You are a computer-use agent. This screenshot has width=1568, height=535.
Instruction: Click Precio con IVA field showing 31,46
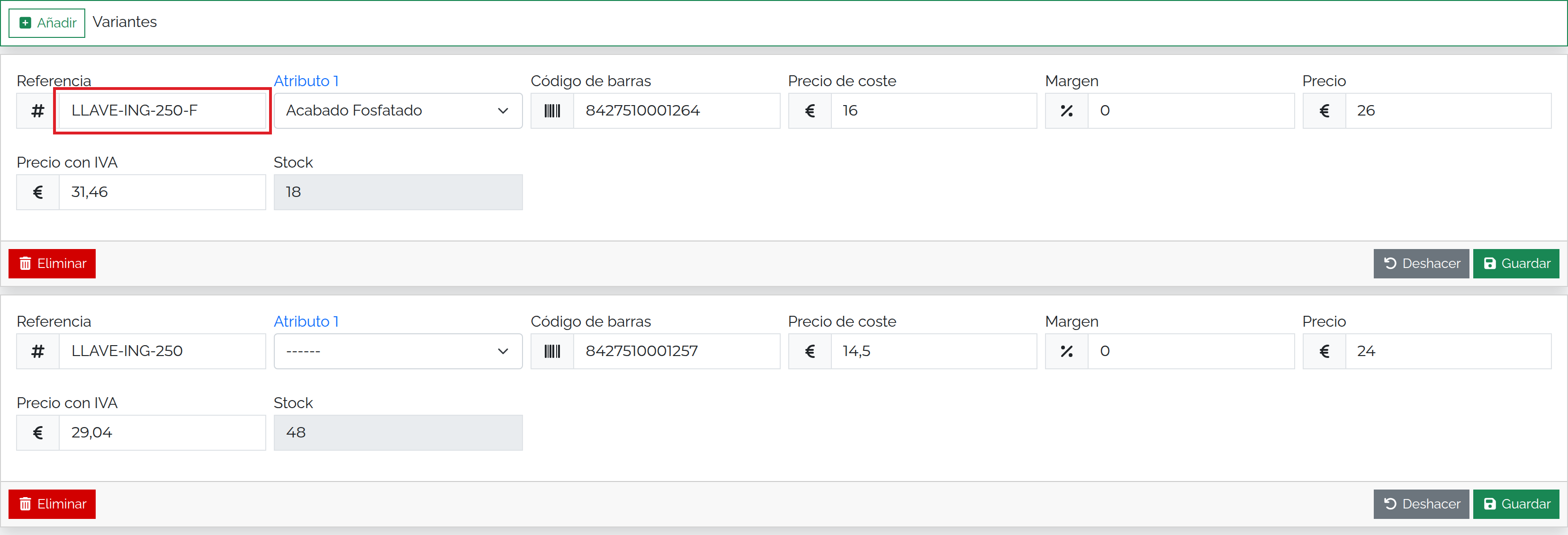click(x=162, y=192)
